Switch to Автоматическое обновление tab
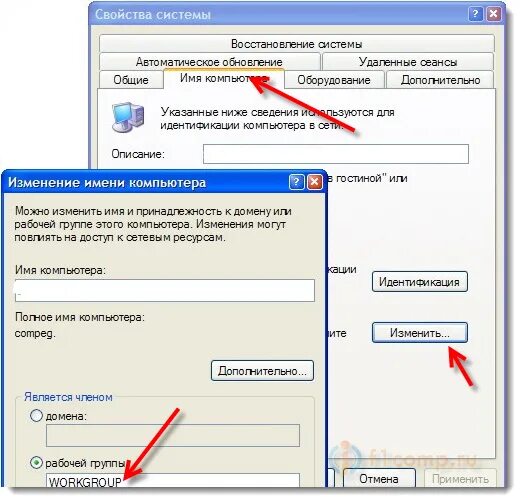The height and width of the screenshot is (502, 521). pos(209,62)
